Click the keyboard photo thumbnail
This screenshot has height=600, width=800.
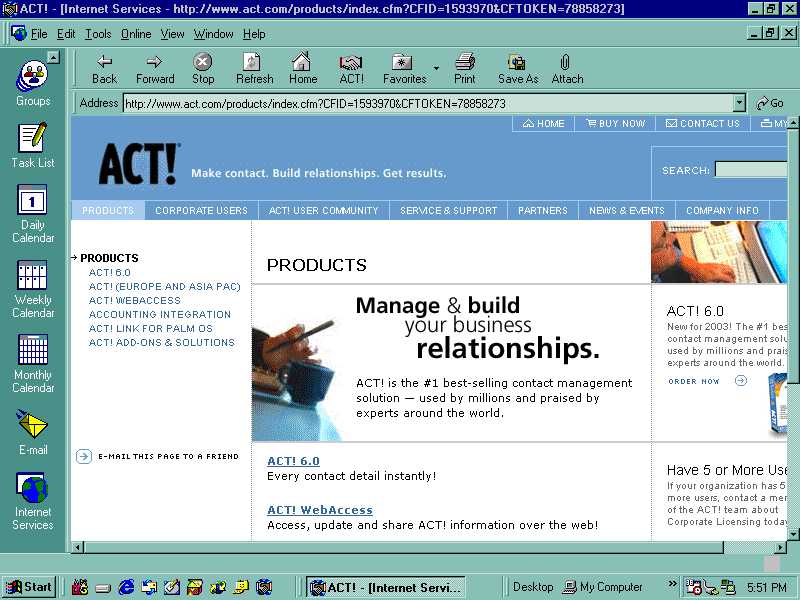coord(719,252)
